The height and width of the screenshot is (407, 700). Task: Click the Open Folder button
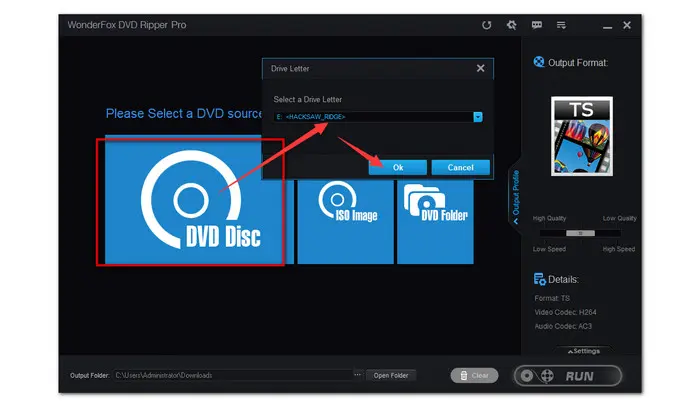coord(391,375)
